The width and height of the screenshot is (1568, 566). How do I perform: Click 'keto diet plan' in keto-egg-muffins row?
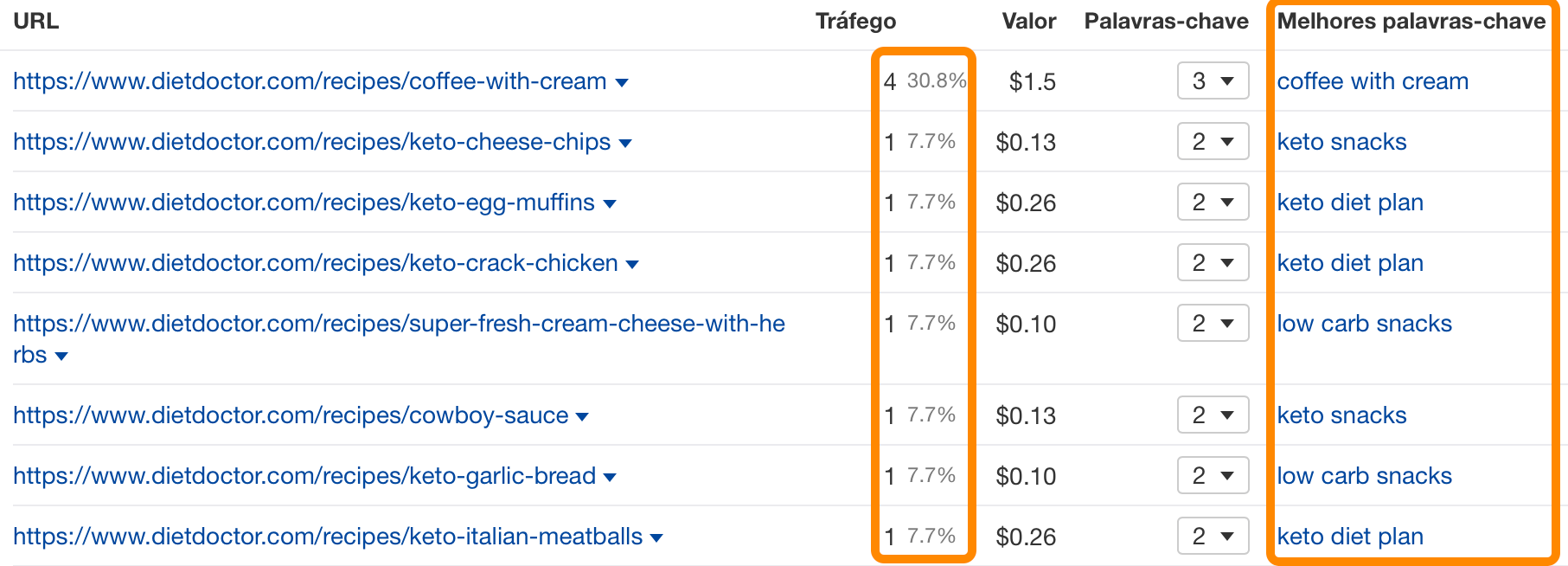click(x=1350, y=203)
